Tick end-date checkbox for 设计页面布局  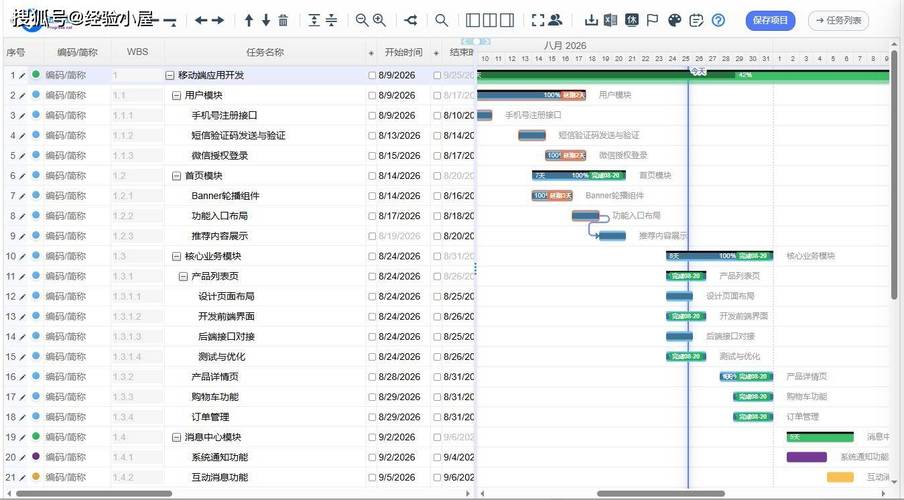[x=437, y=296]
